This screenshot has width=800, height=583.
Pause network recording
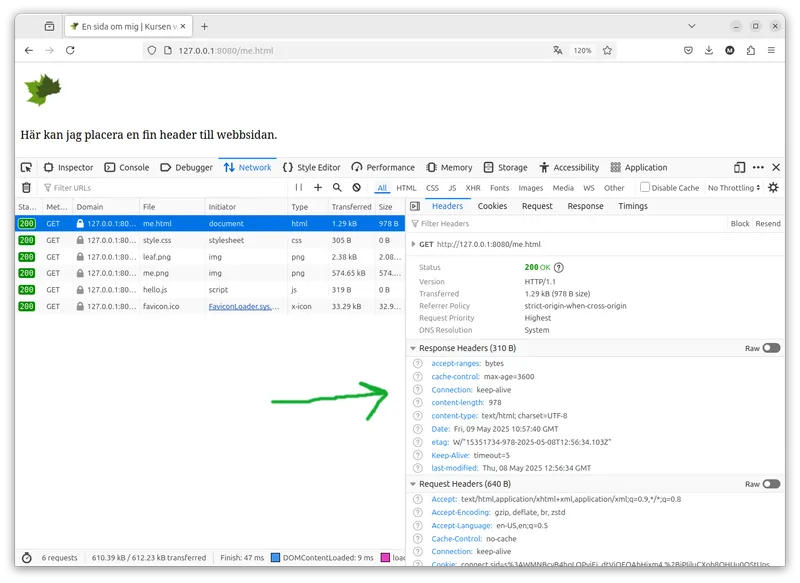pos(298,187)
